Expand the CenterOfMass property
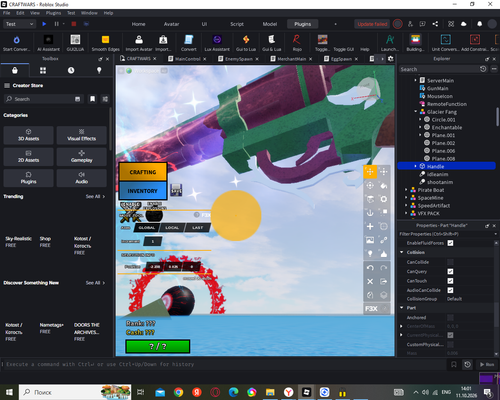This screenshot has height=400, width=500. (x=401, y=326)
